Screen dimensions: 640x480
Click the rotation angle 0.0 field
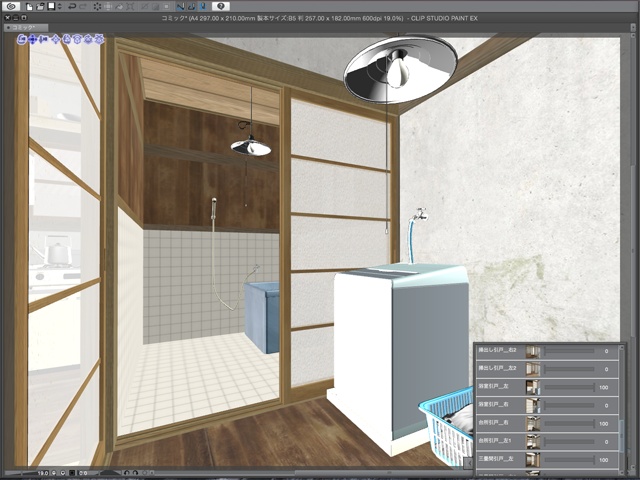click(83, 473)
